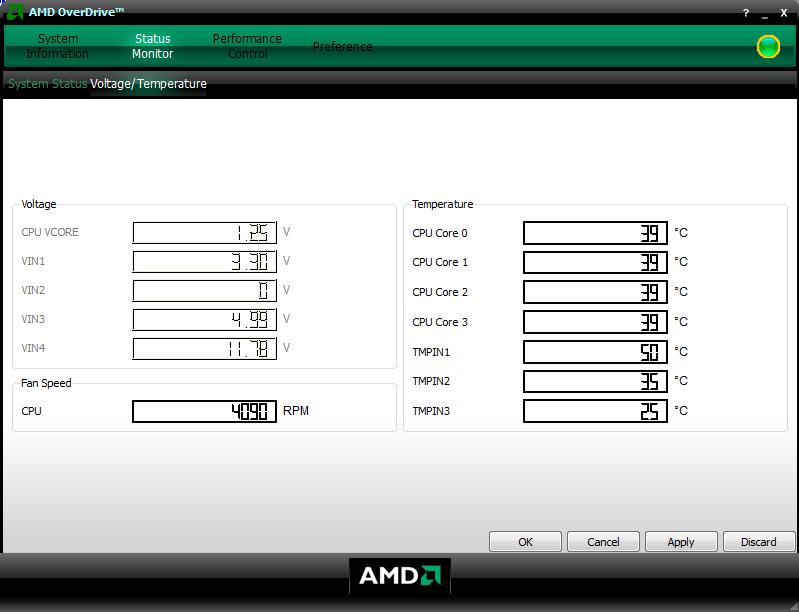Click the VIN4 voltage value field
Viewport: 799px width, 612px height.
click(204, 349)
